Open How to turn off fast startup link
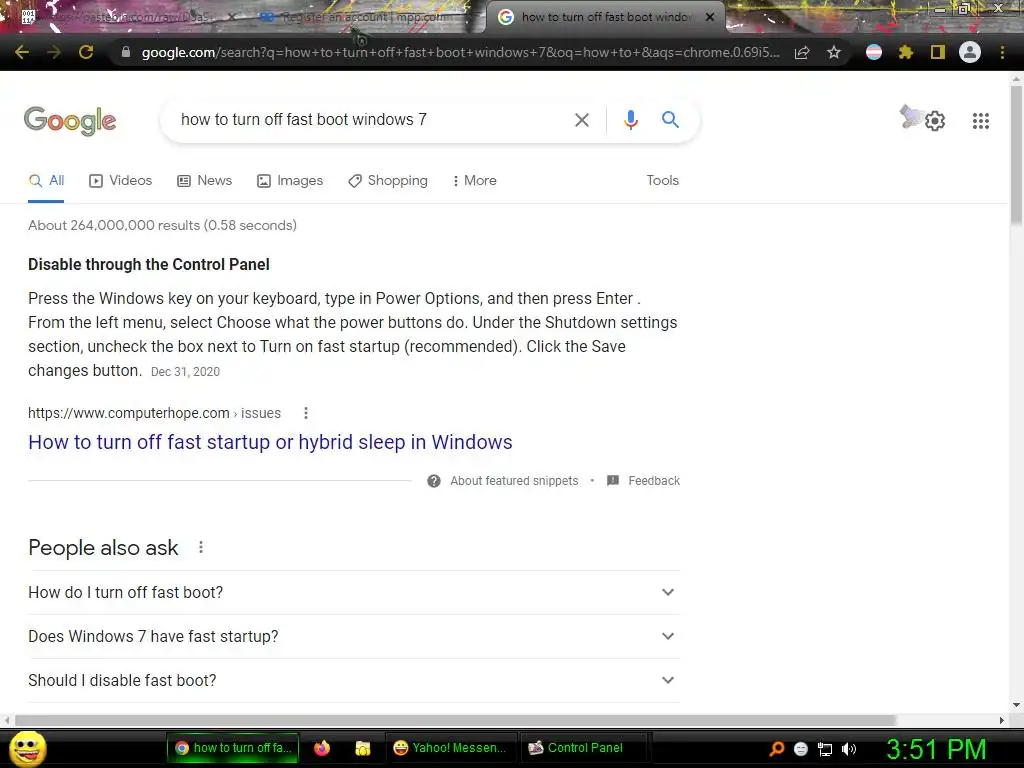 pyautogui.click(x=270, y=442)
